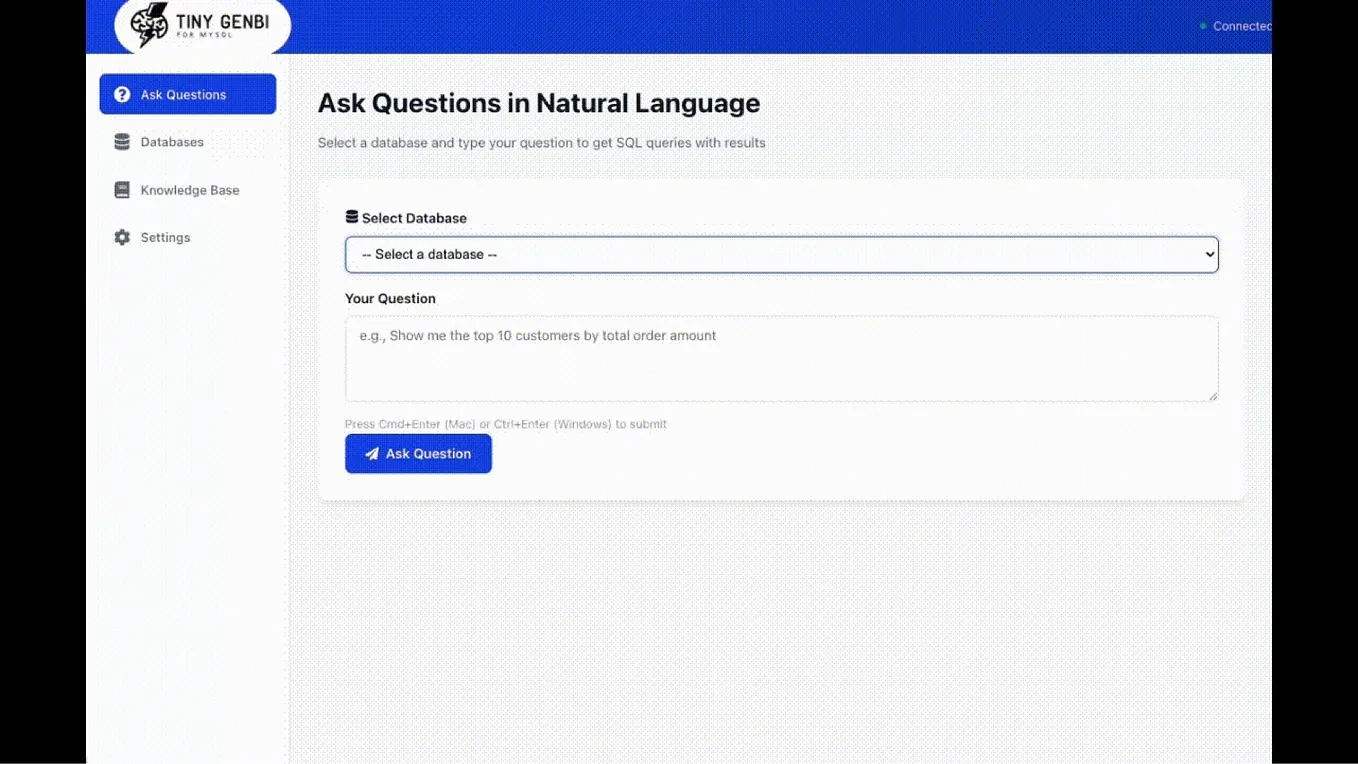Click the Tiny GenBI brain logo icon
1358x764 pixels.
pyautogui.click(x=150, y=25)
